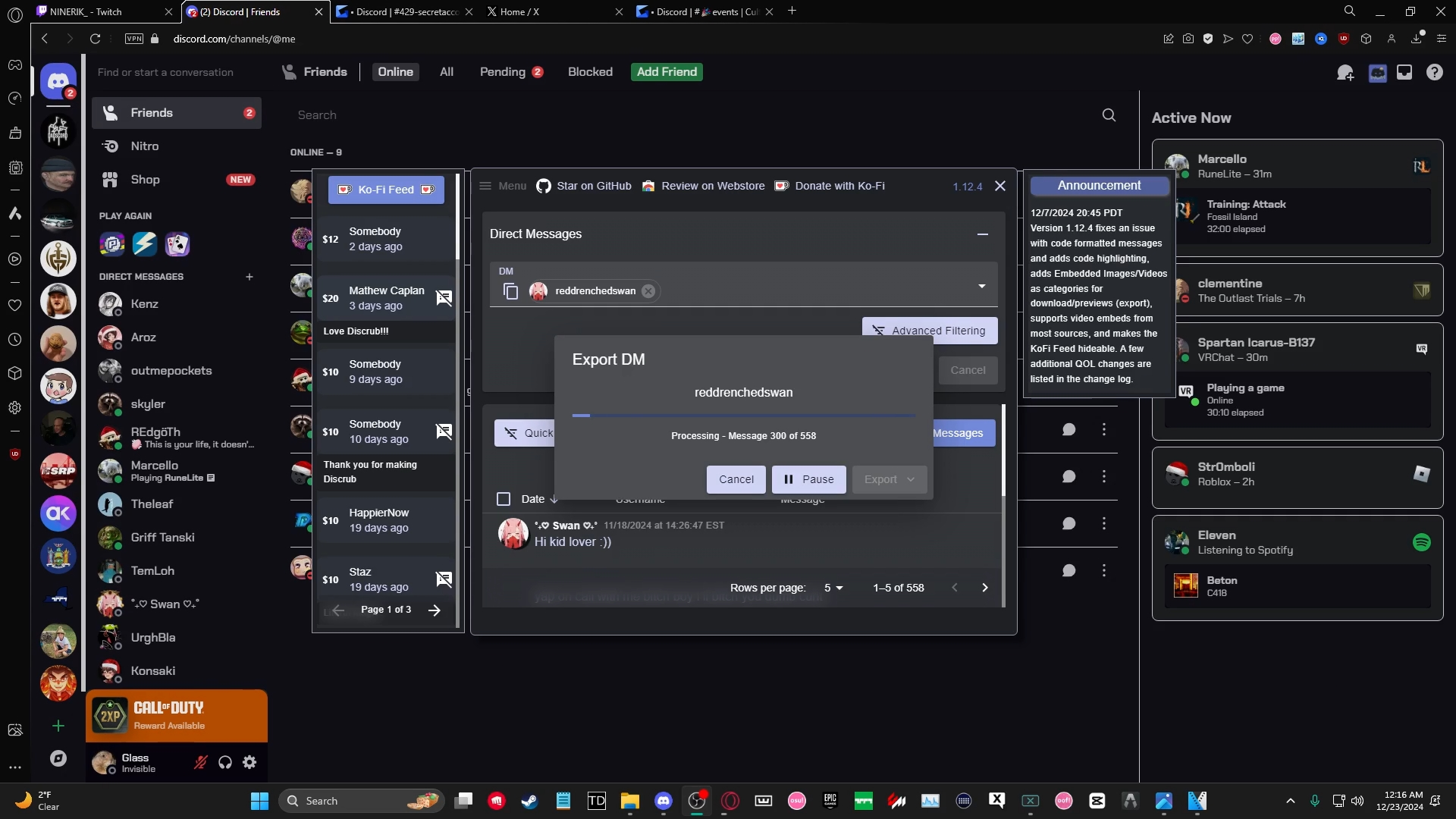
Task: Click the export progress bar
Action: coord(743,416)
